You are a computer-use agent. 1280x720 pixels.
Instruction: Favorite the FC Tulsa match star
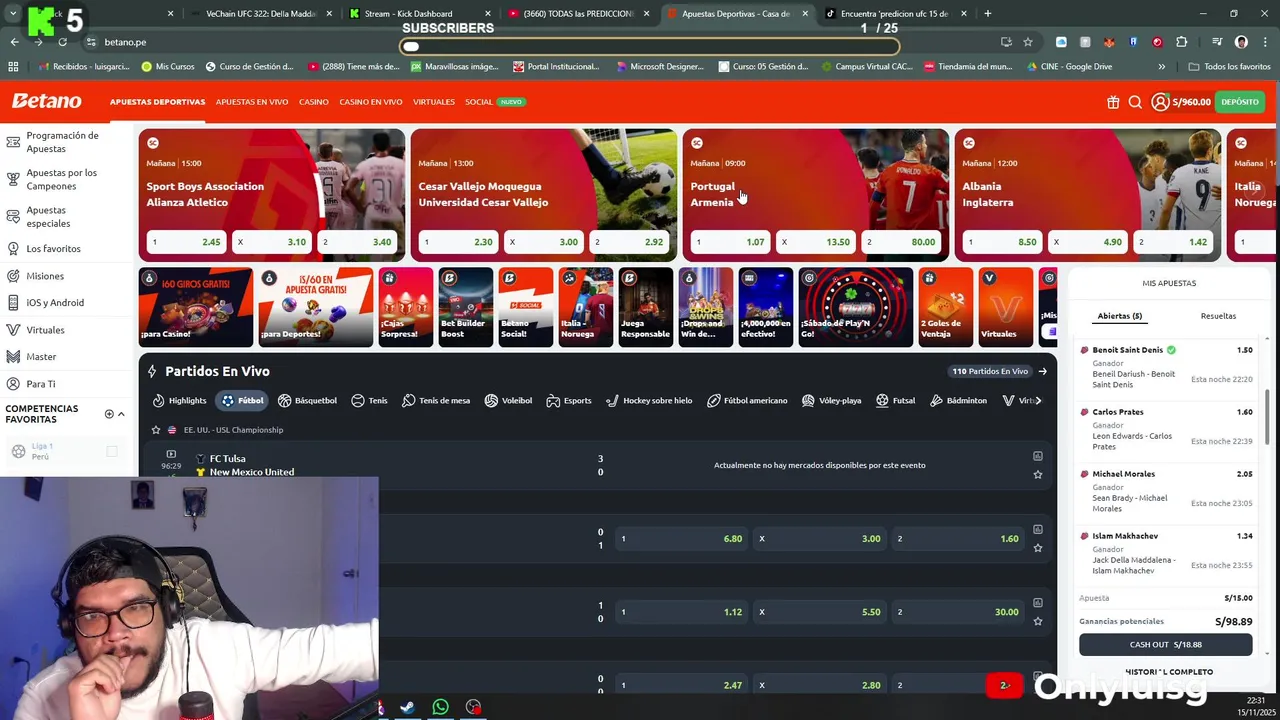(x=1038, y=475)
